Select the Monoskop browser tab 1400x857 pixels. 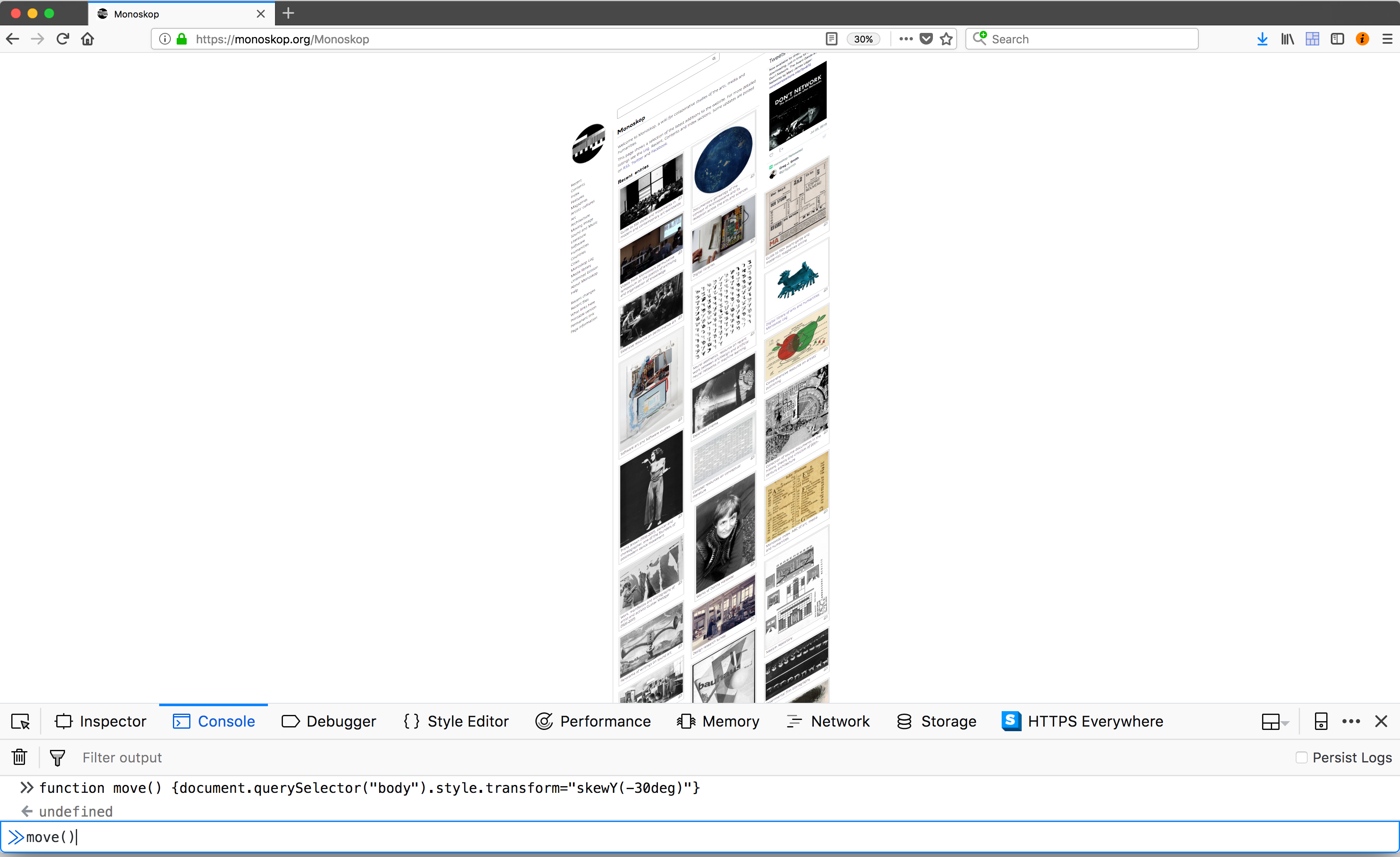click(x=181, y=14)
